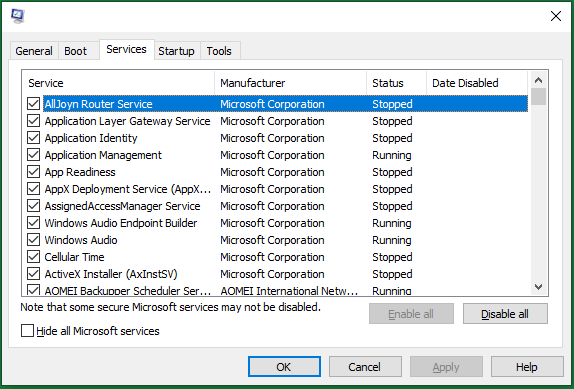
Task: Switch to the General tab
Action: (x=34, y=51)
